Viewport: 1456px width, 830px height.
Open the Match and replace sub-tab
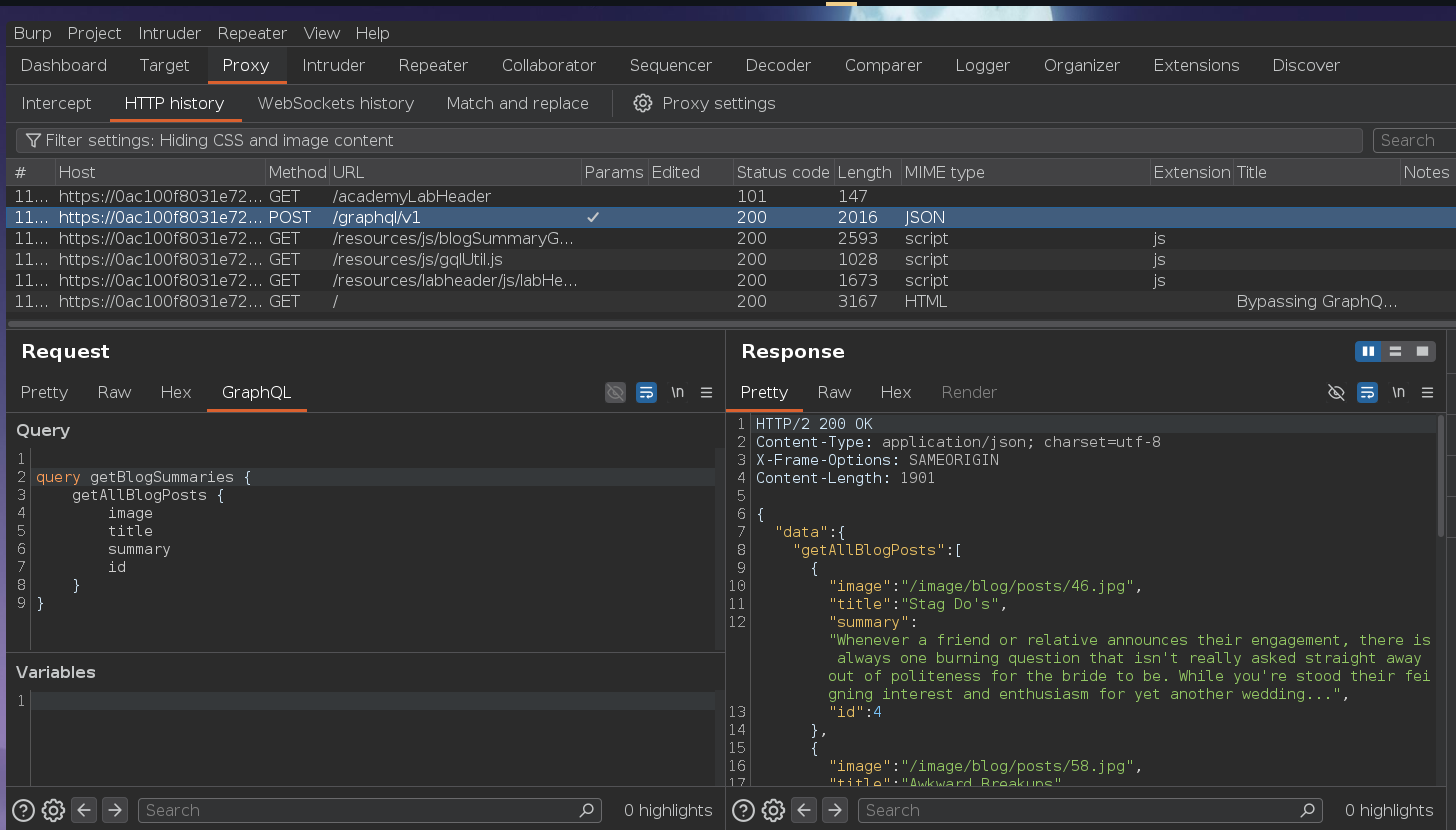[x=518, y=103]
